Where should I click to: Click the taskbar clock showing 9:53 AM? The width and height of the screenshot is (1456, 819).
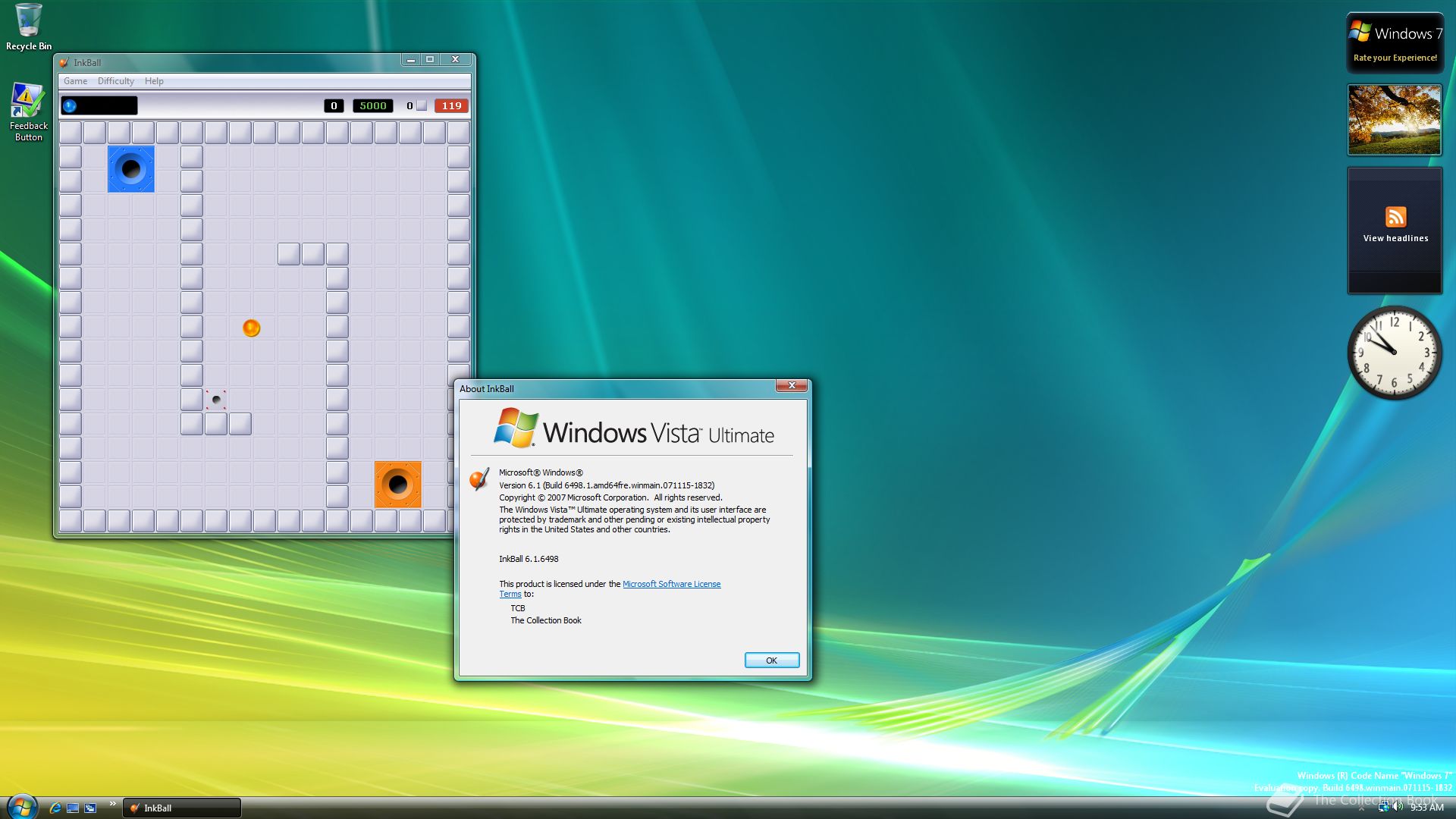[x=1426, y=808]
